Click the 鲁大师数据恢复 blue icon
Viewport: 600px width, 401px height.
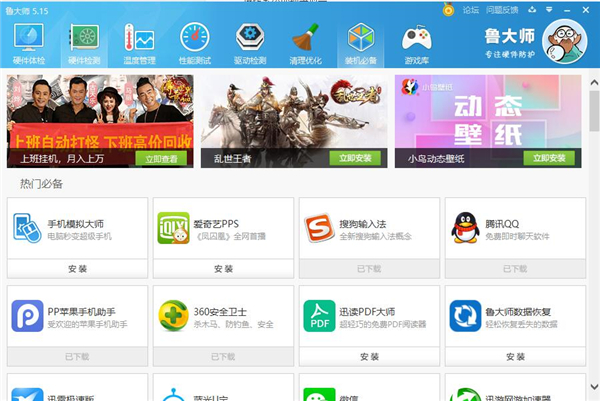pyautogui.click(x=465, y=316)
